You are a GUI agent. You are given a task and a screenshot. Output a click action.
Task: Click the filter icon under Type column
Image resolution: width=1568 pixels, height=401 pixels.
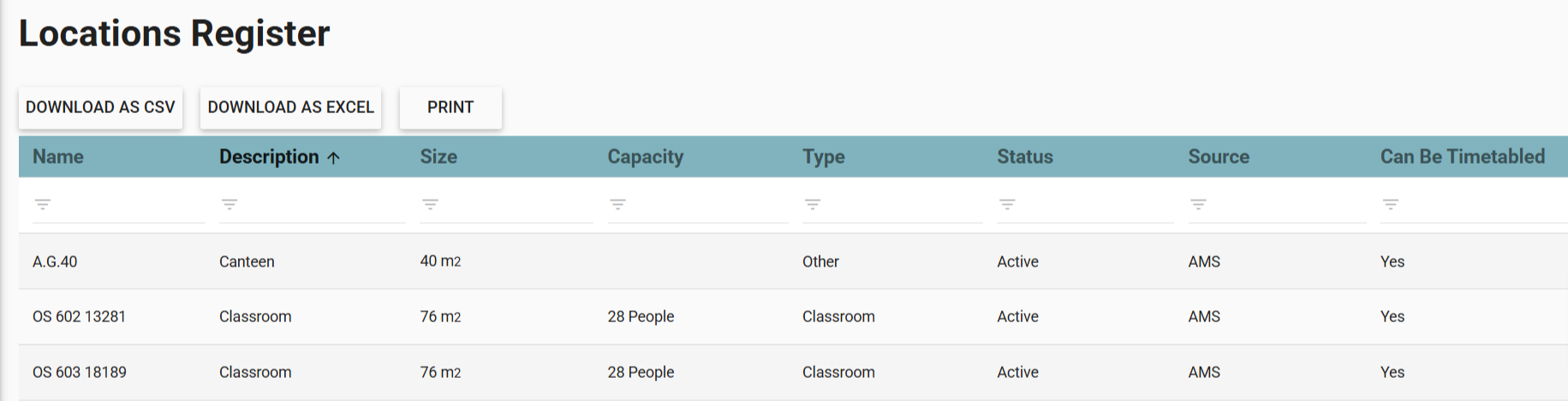[813, 204]
